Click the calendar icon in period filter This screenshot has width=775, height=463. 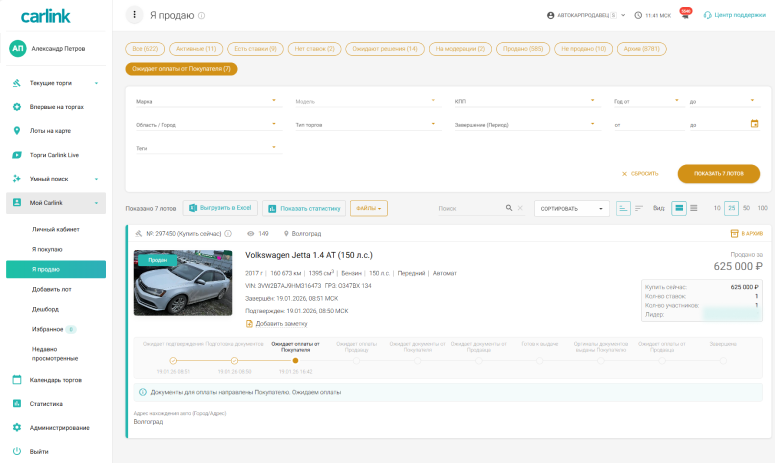(755, 124)
